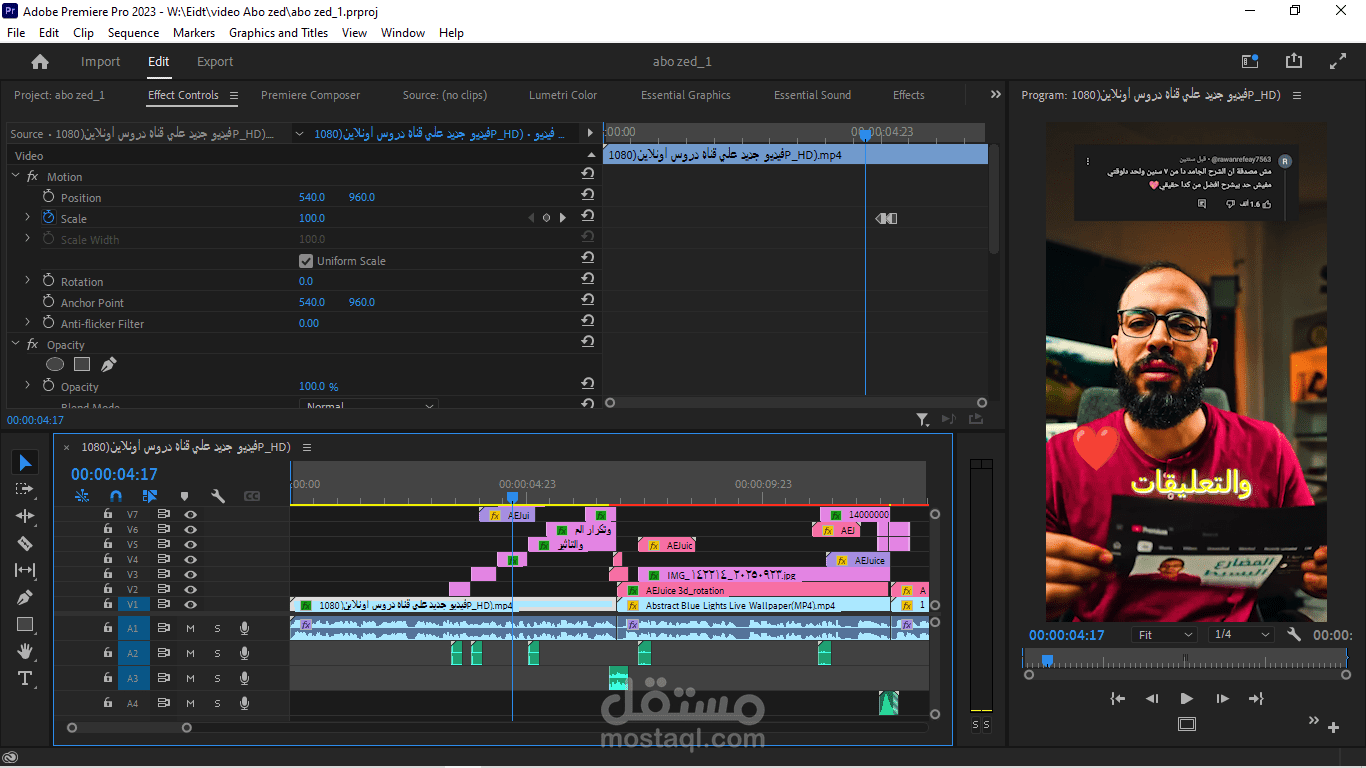Select the Track Select Forward tool
Screen dimensions: 1366x768
tap(26, 489)
